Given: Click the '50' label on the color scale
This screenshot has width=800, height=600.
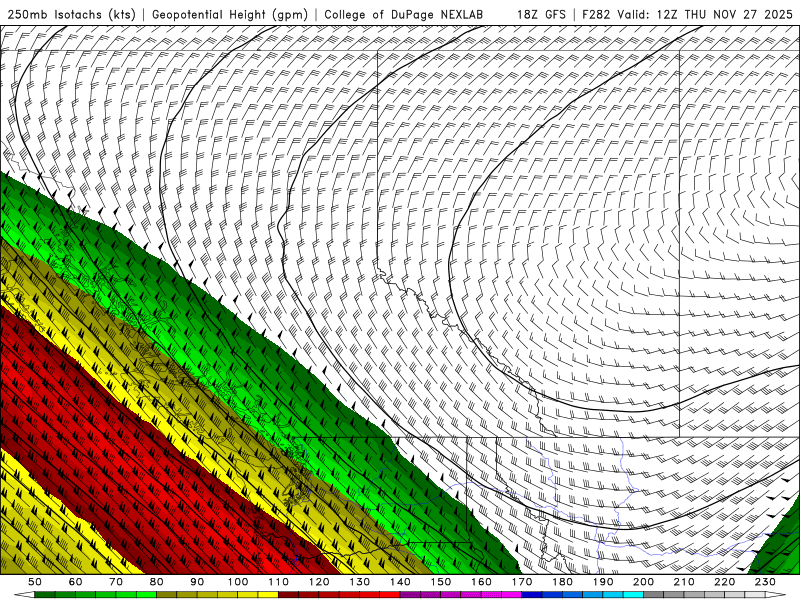Looking at the screenshot, I should click(35, 582).
